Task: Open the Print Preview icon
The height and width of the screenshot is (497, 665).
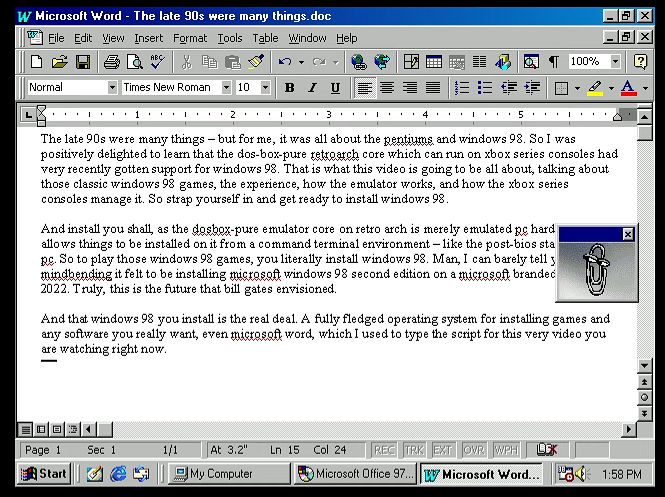Action: tap(135, 62)
